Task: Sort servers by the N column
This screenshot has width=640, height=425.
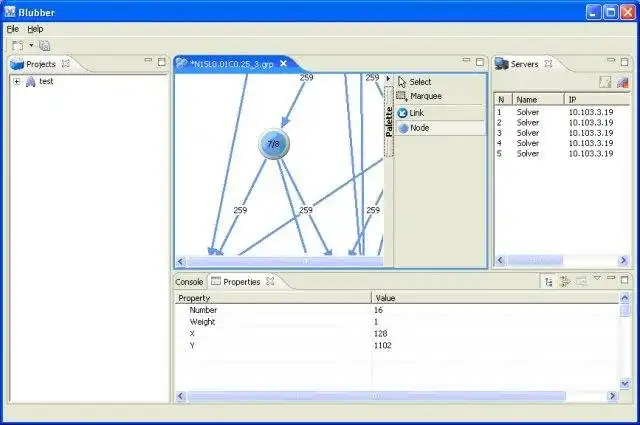Action: coord(503,100)
